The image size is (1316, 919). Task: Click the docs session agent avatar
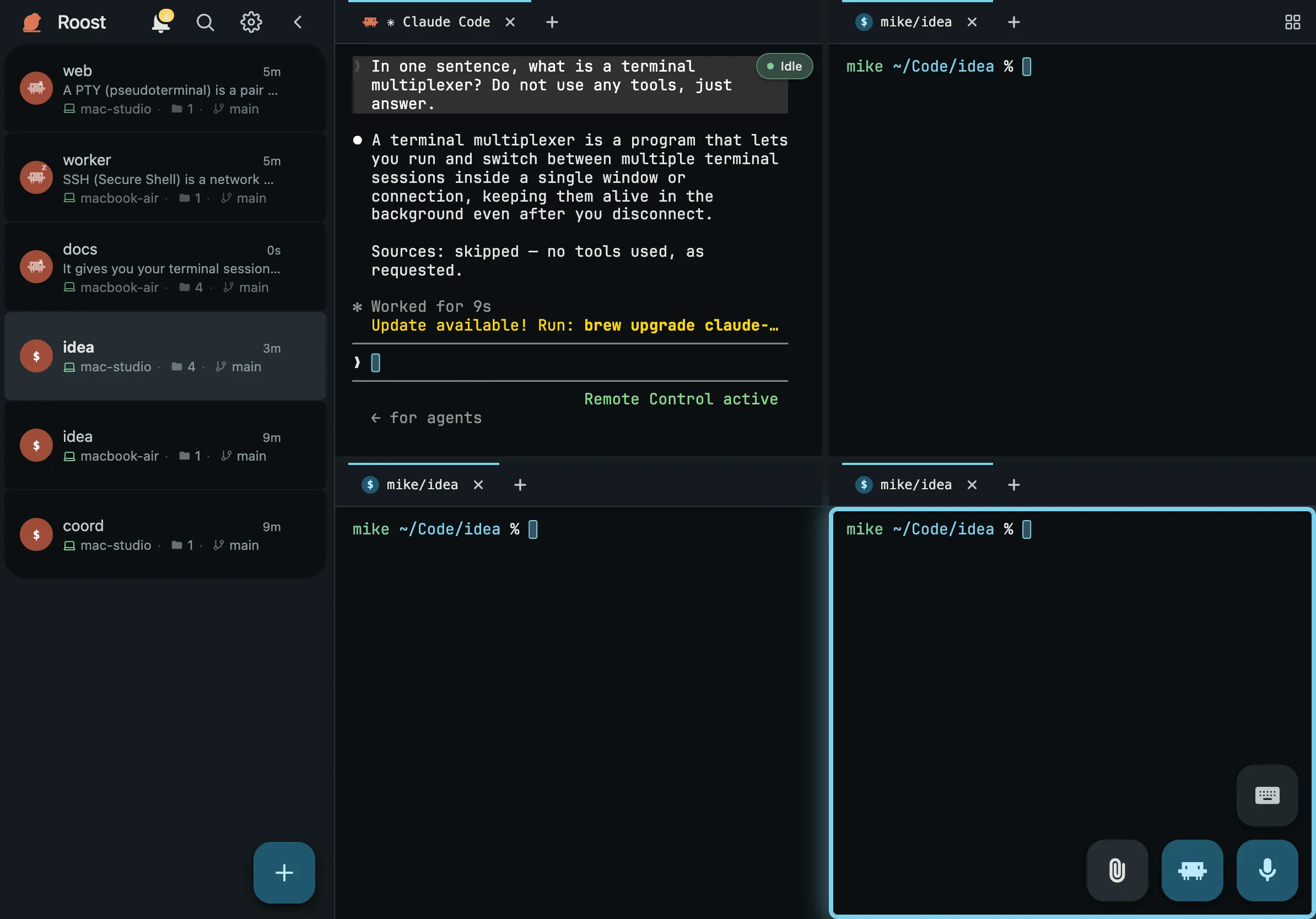(x=36, y=267)
